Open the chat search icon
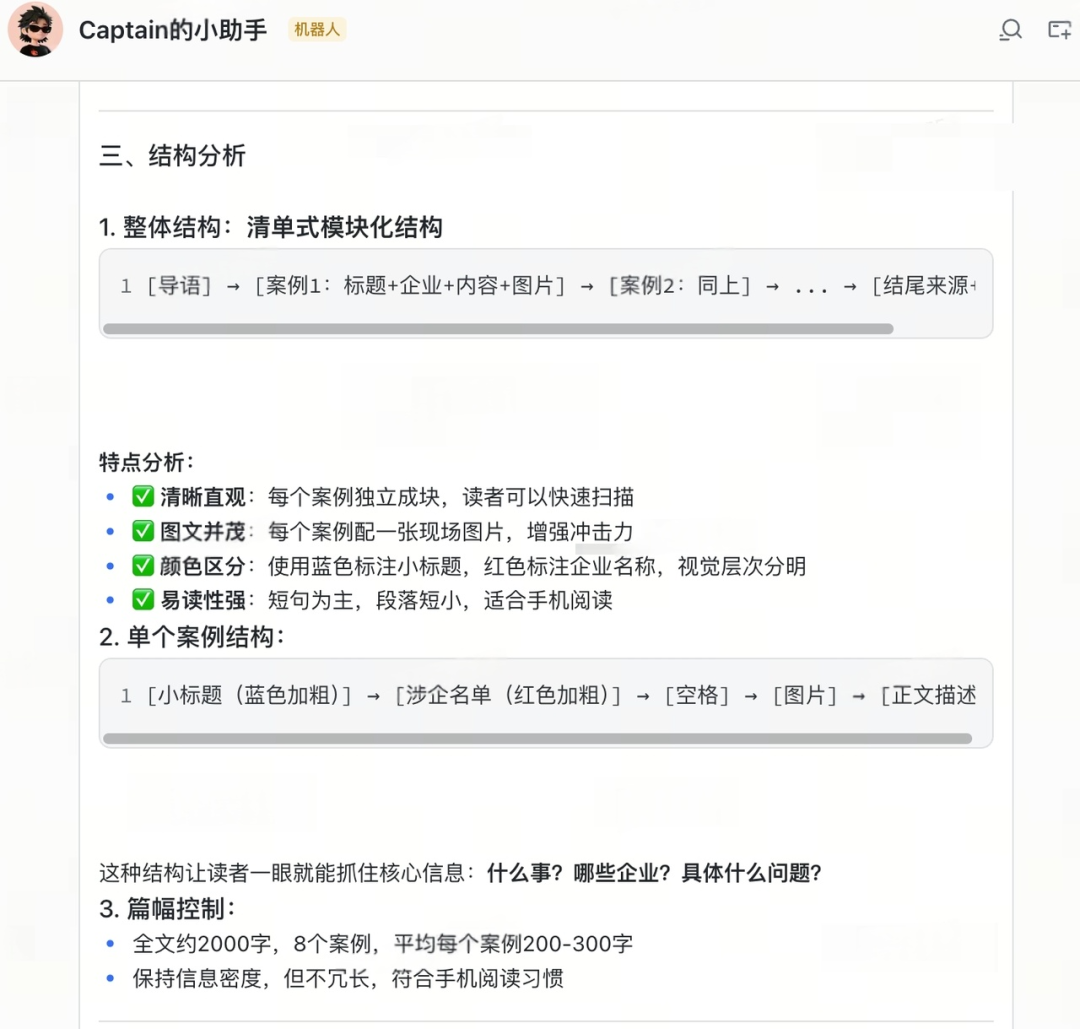The height and width of the screenshot is (1029, 1080). [x=1010, y=30]
